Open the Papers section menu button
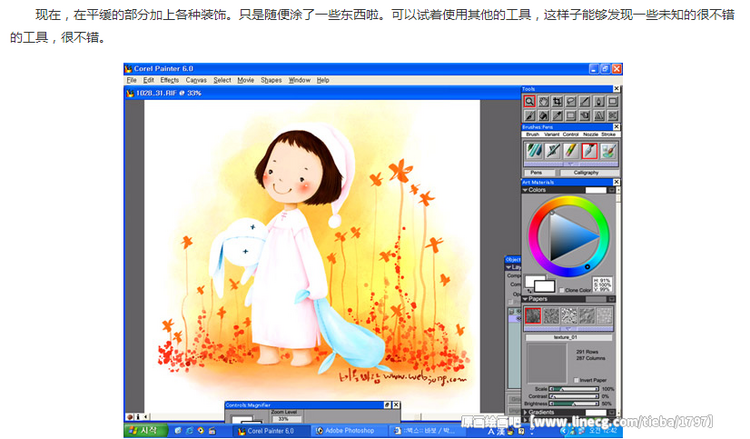This screenshot has height=439, width=750. 611,299
